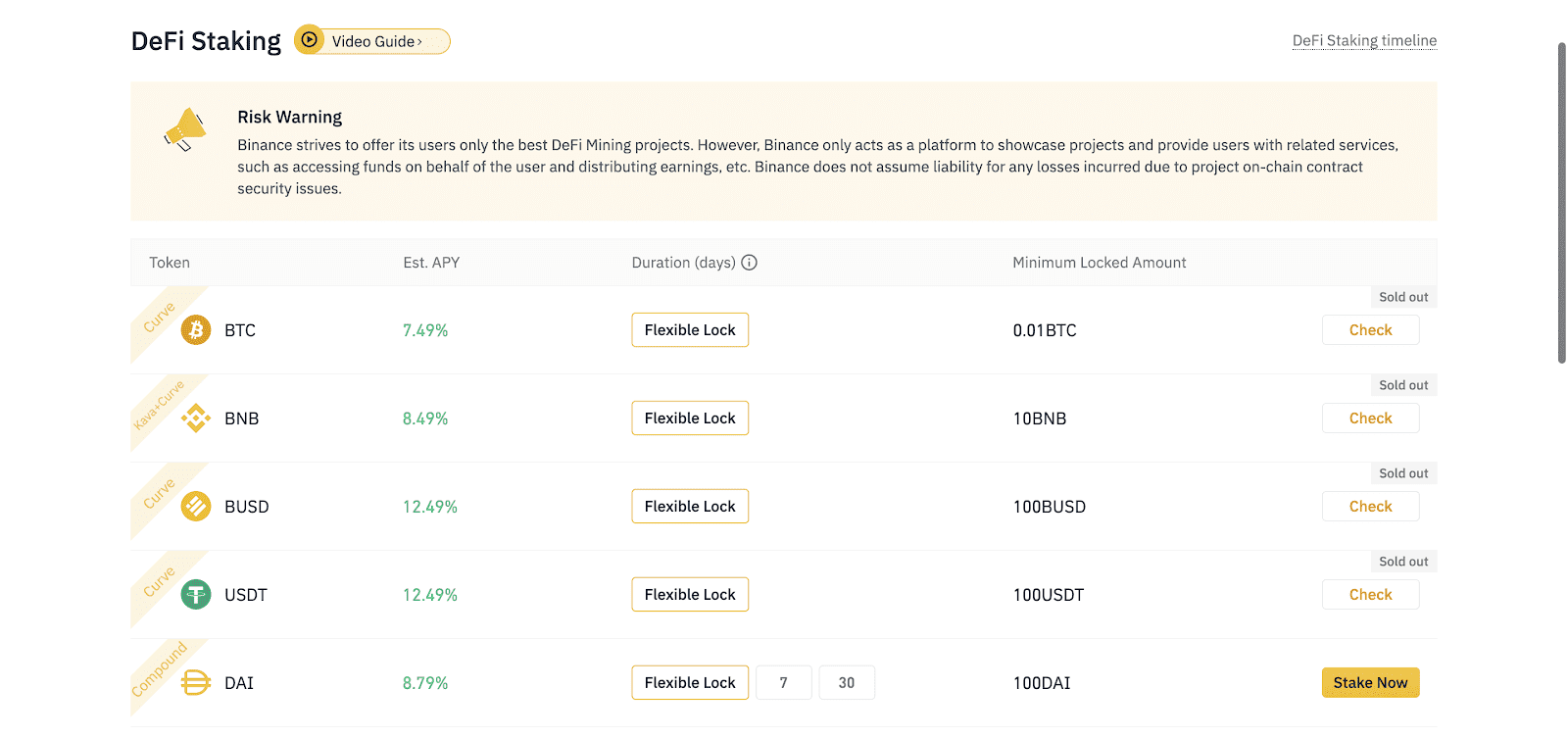Viewport: 1568px width, 738px height.
Task: Click the Token column header
Action: [x=170, y=263]
